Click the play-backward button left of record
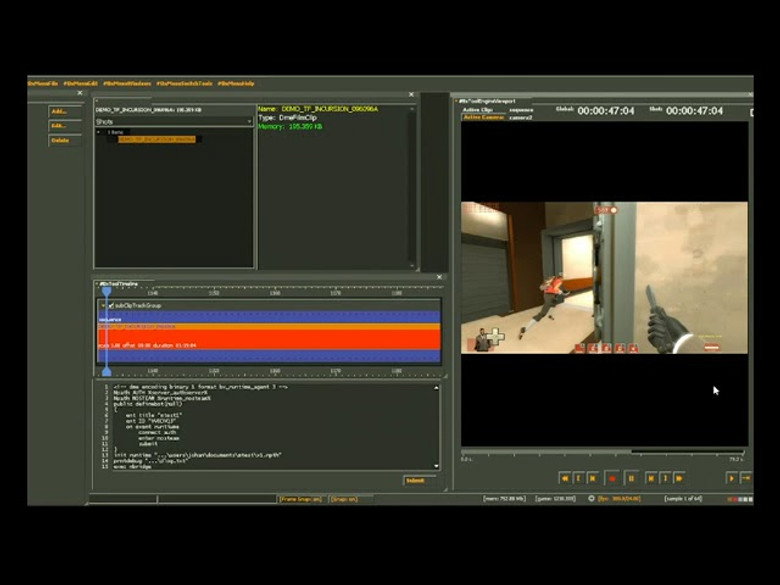This screenshot has height=585, width=780. coord(592,478)
